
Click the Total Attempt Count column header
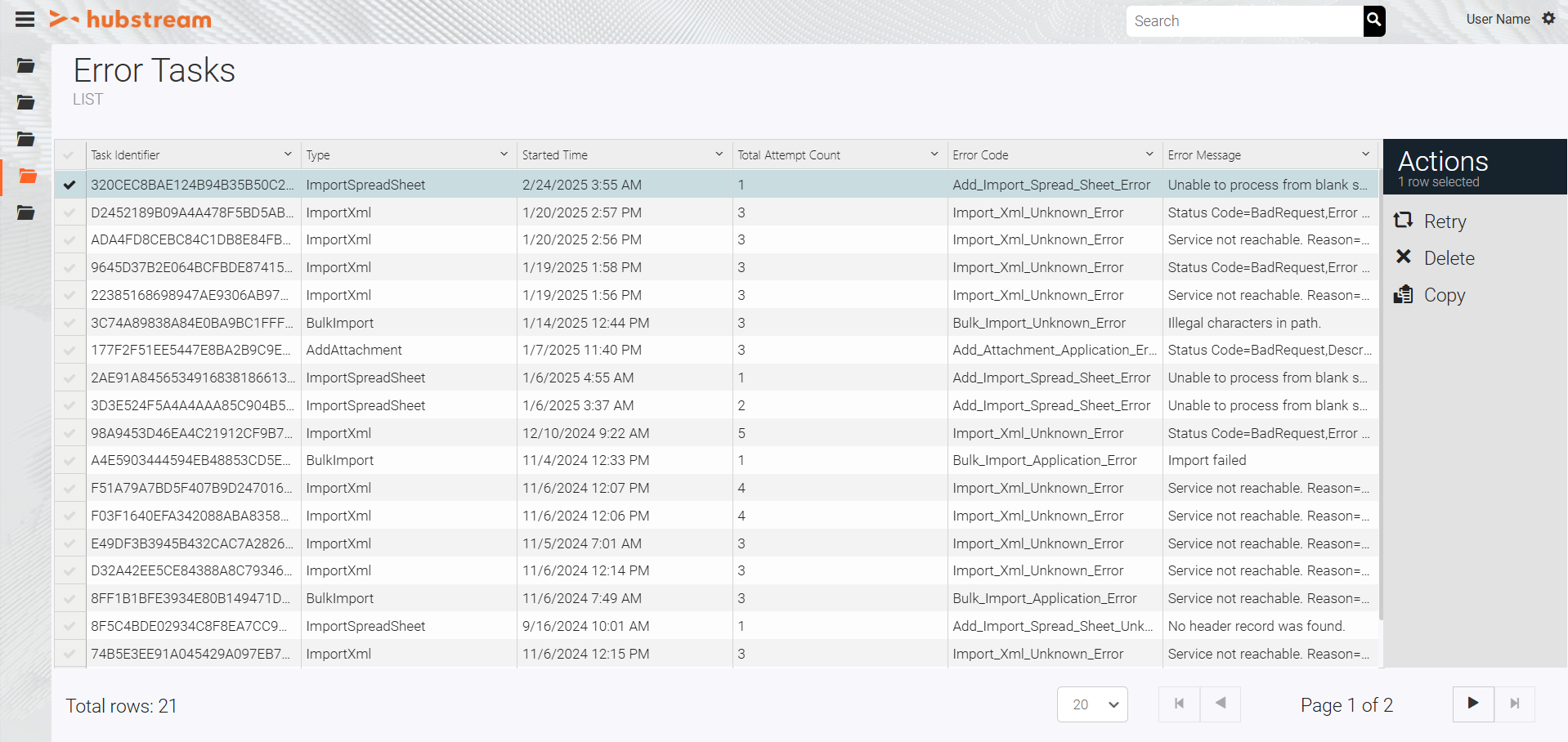(789, 155)
